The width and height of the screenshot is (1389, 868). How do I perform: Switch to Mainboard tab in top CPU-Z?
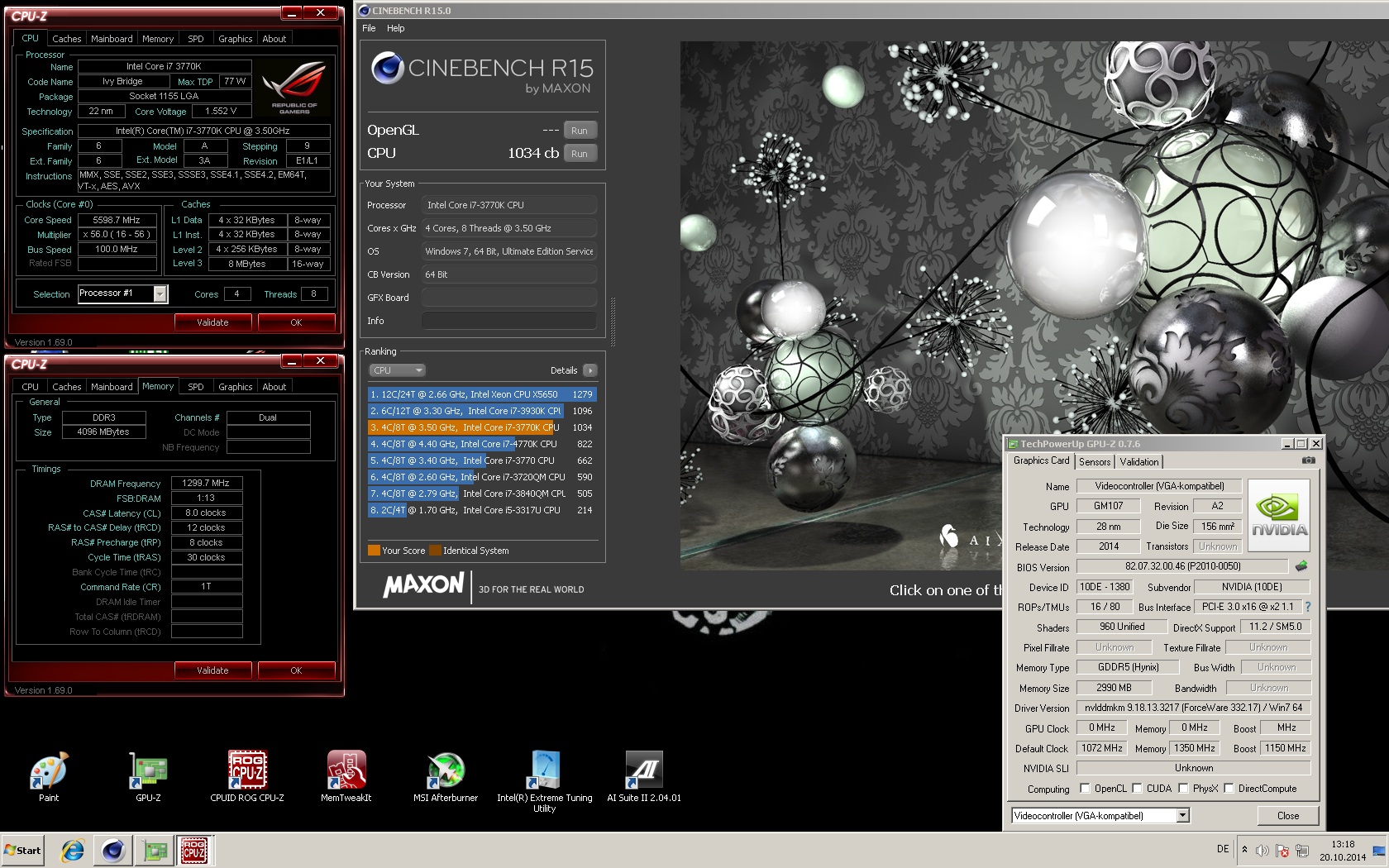coord(112,39)
